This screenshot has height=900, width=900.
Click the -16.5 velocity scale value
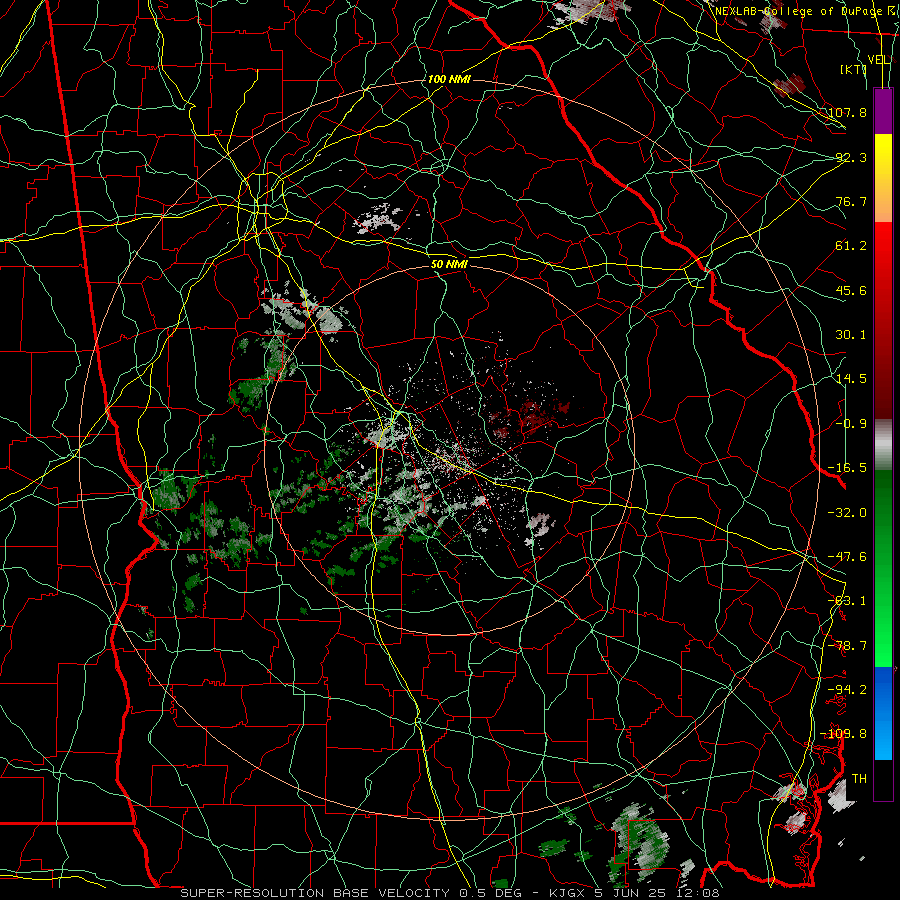coord(848,468)
